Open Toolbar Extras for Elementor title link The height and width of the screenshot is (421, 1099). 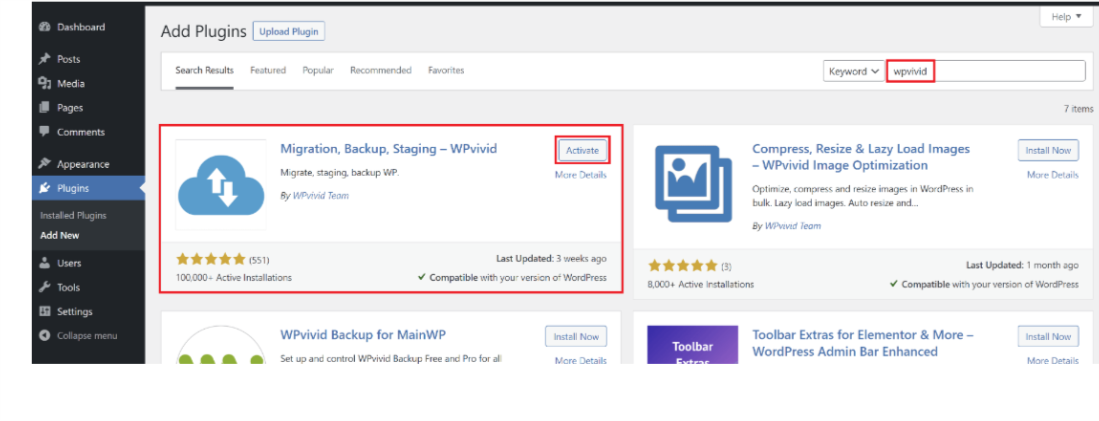[863, 343]
